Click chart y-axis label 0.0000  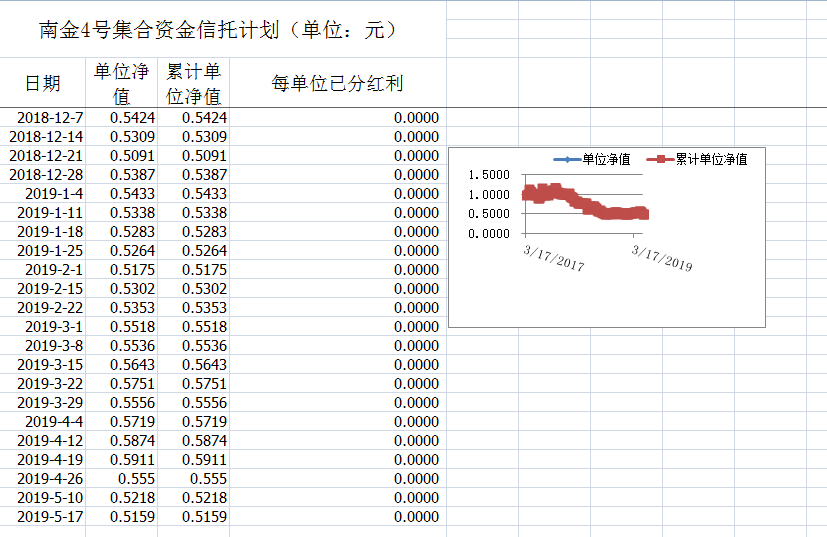click(x=489, y=234)
